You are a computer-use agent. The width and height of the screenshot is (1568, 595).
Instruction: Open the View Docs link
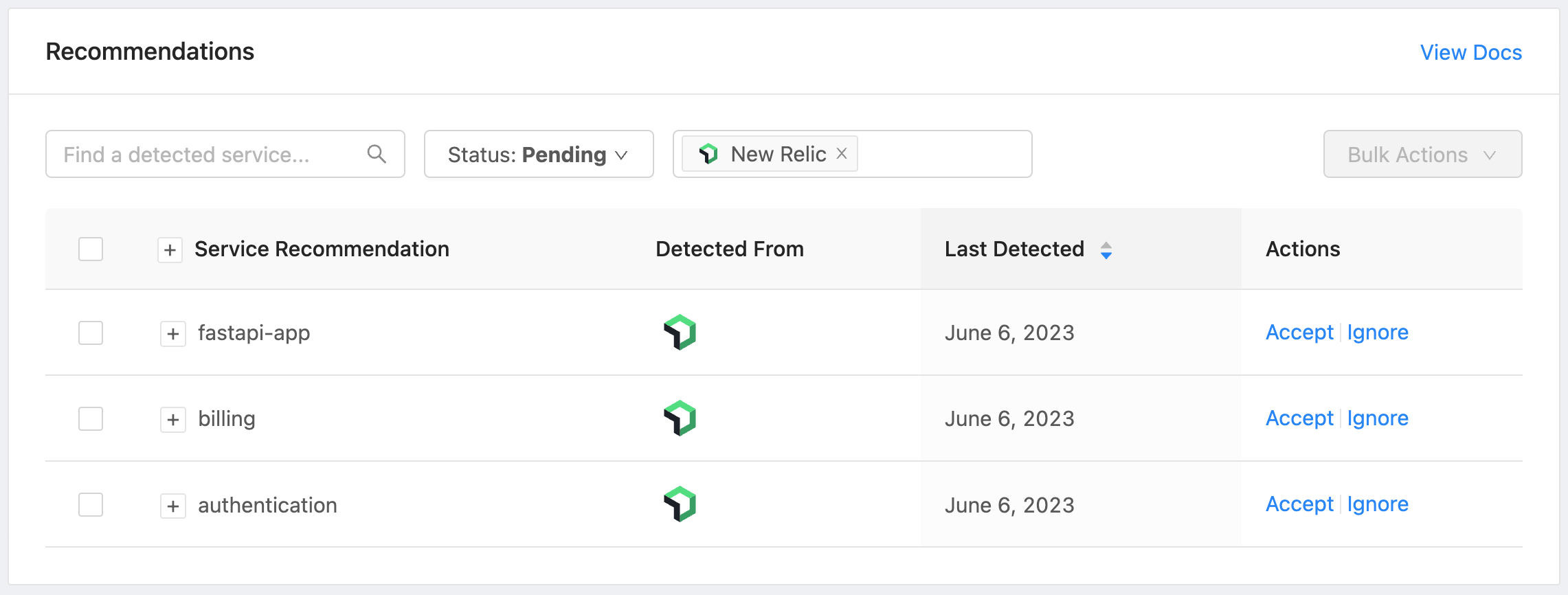[x=1470, y=52]
